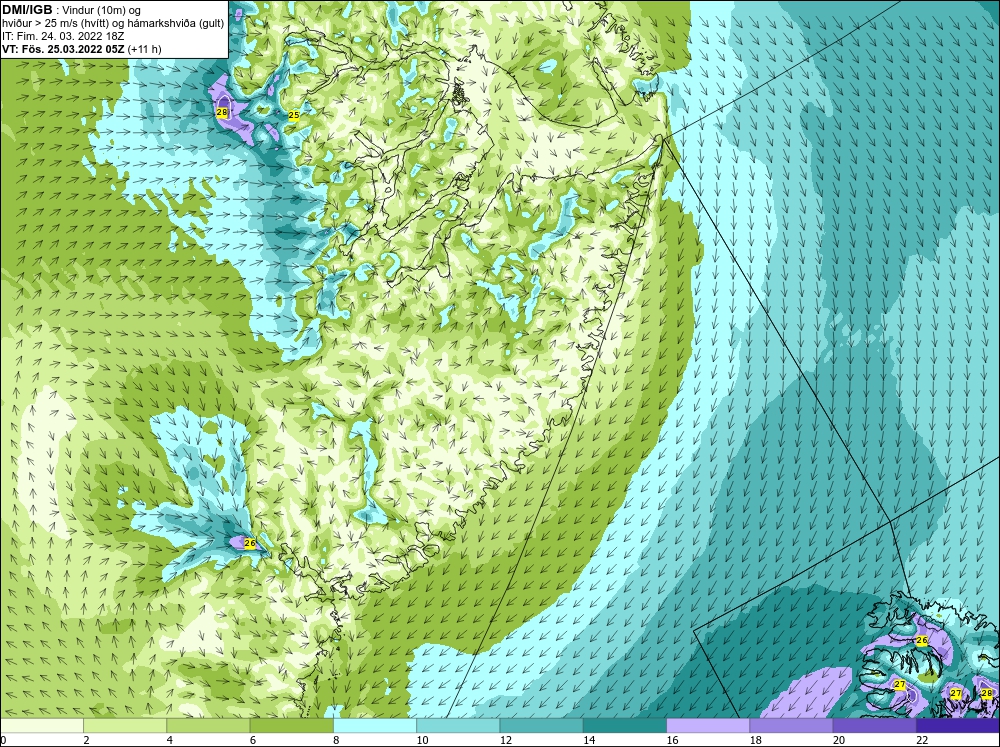Click the legend scale value "12"
This screenshot has width=1000, height=747.
tap(506, 740)
